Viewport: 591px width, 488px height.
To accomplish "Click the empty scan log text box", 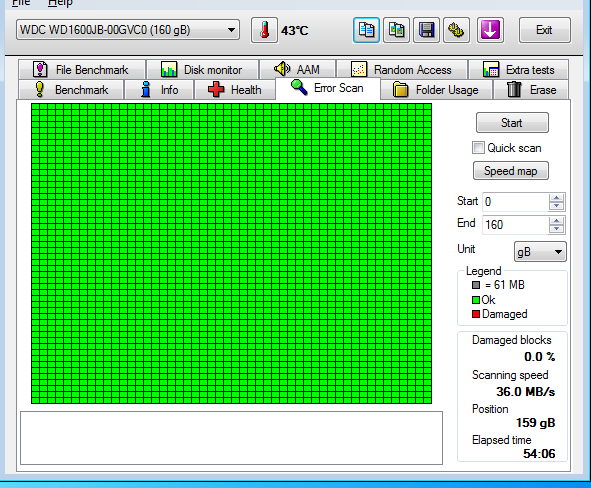I will click(x=231, y=438).
